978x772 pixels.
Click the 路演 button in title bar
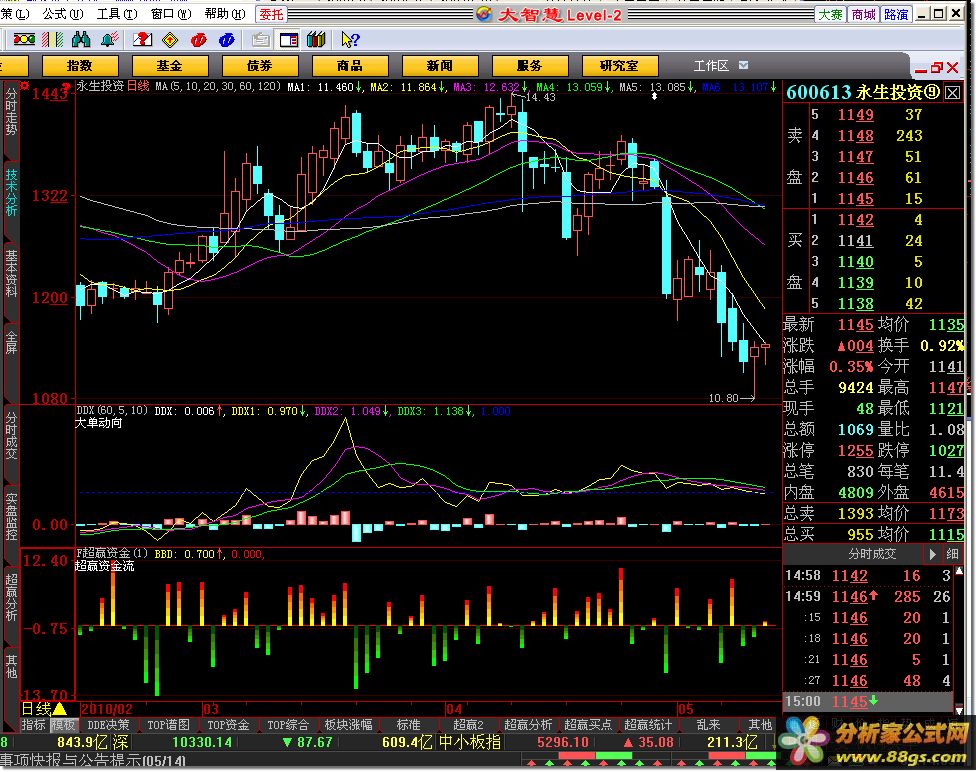[x=896, y=14]
